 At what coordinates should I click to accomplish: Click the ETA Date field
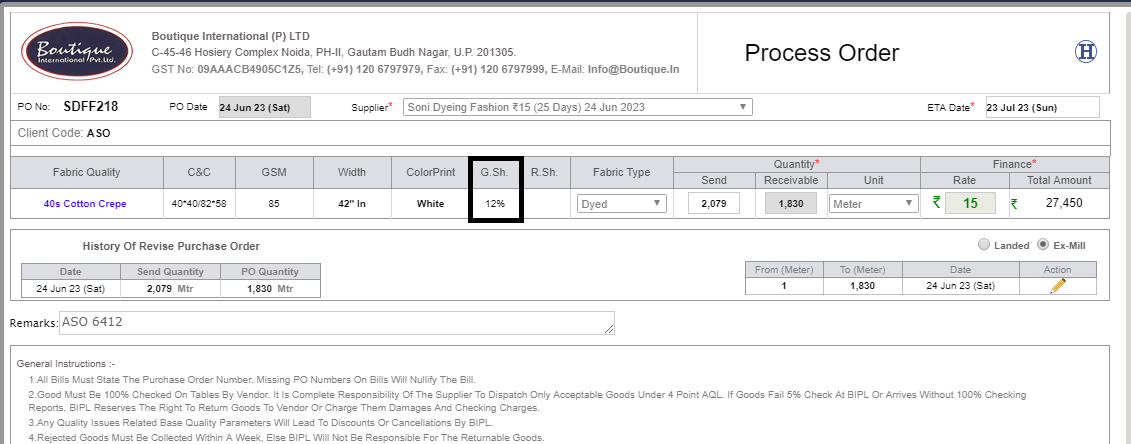point(1042,107)
